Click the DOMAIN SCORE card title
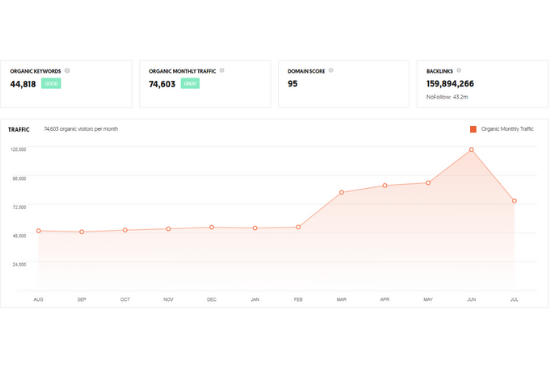 coord(306,71)
